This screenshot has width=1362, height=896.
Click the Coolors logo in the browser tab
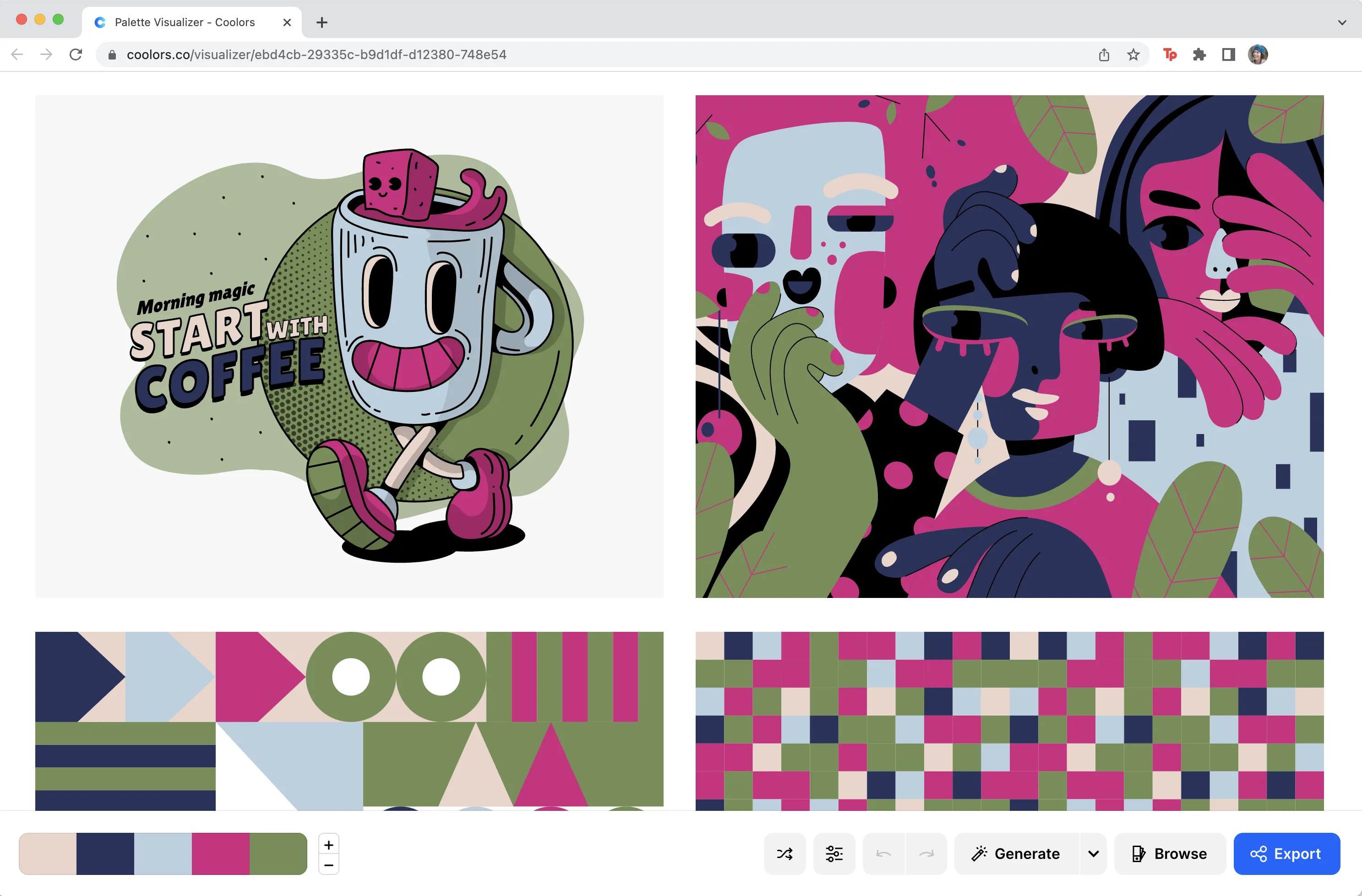[x=100, y=22]
